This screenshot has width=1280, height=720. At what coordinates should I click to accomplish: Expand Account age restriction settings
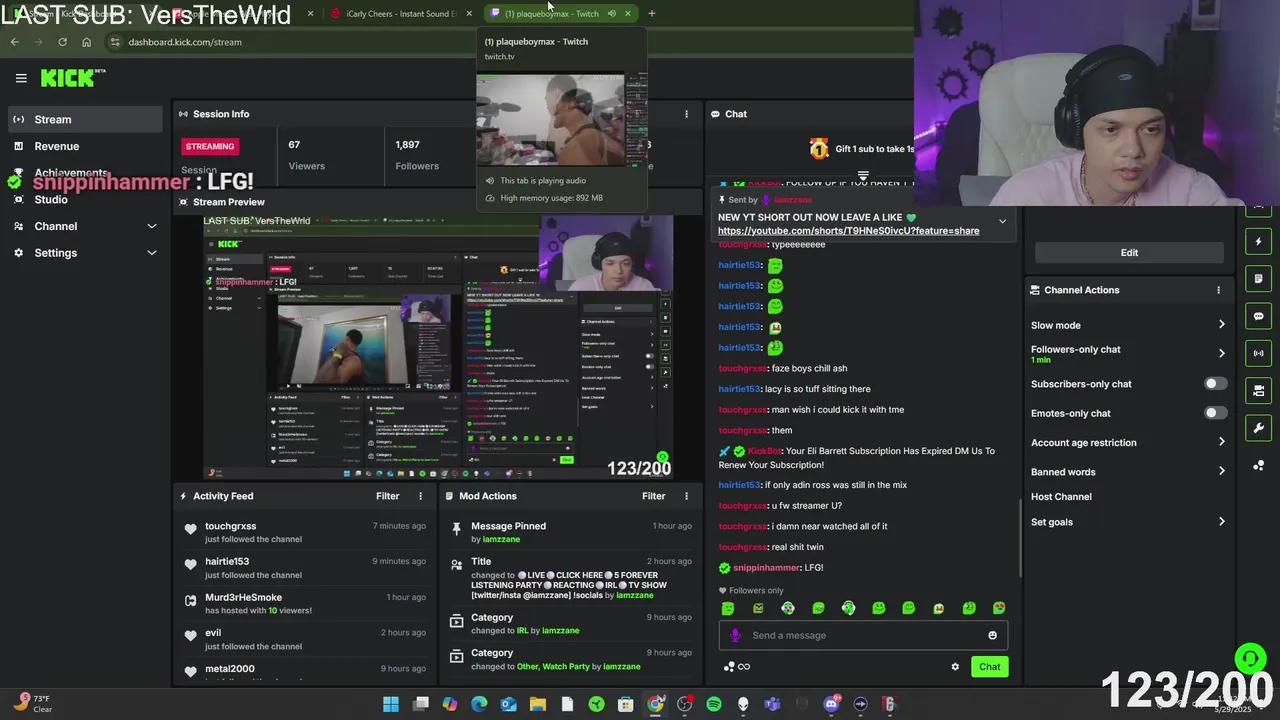pos(1128,442)
